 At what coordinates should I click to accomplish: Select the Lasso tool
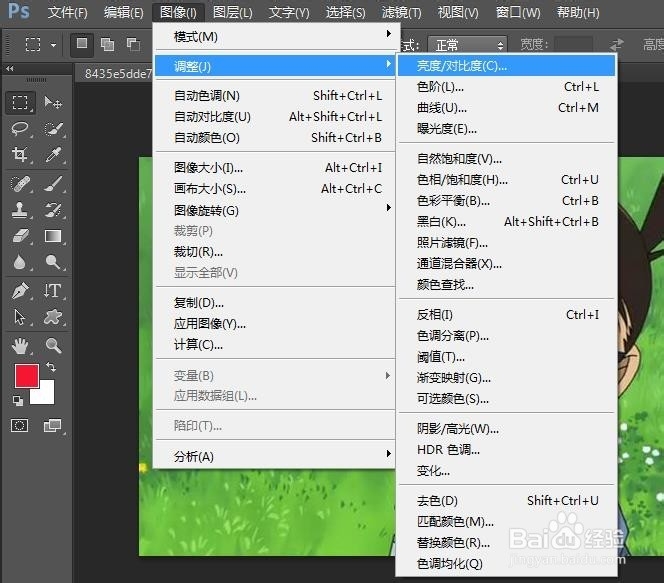click(x=20, y=129)
